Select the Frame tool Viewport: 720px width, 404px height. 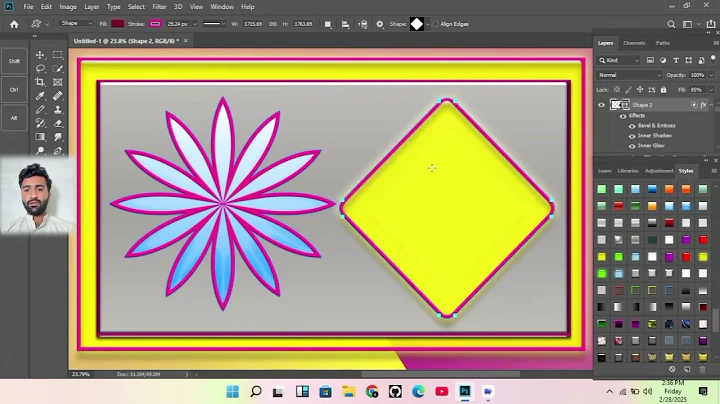click(57, 82)
